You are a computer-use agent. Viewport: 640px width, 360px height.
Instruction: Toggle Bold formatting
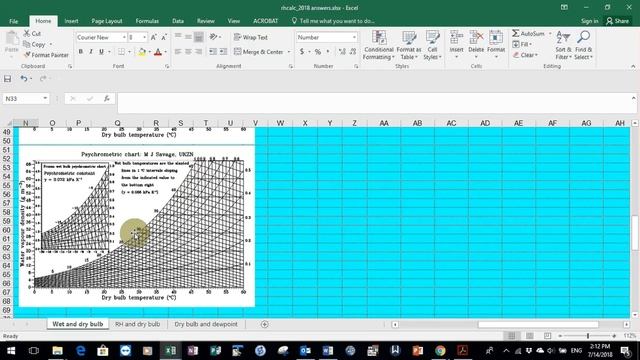(80, 52)
